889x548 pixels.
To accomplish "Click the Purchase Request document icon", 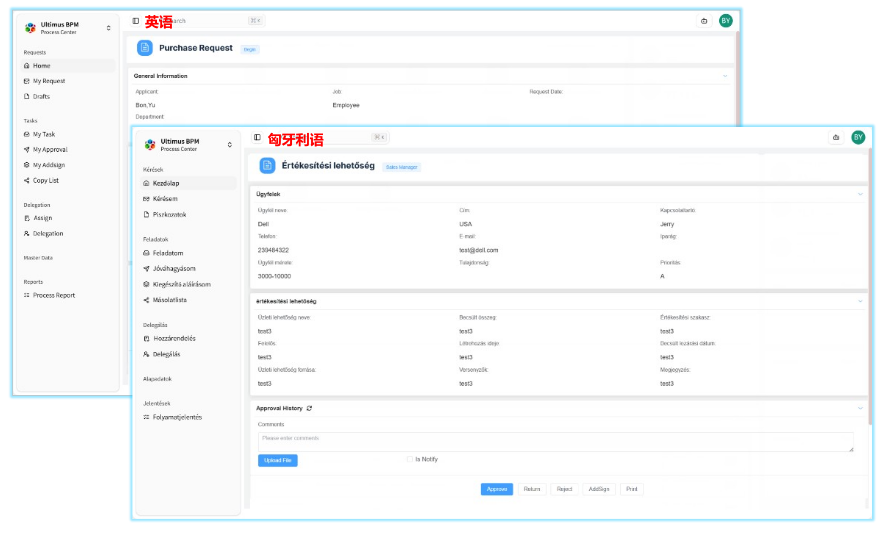I will pyautogui.click(x=145, y=48).
